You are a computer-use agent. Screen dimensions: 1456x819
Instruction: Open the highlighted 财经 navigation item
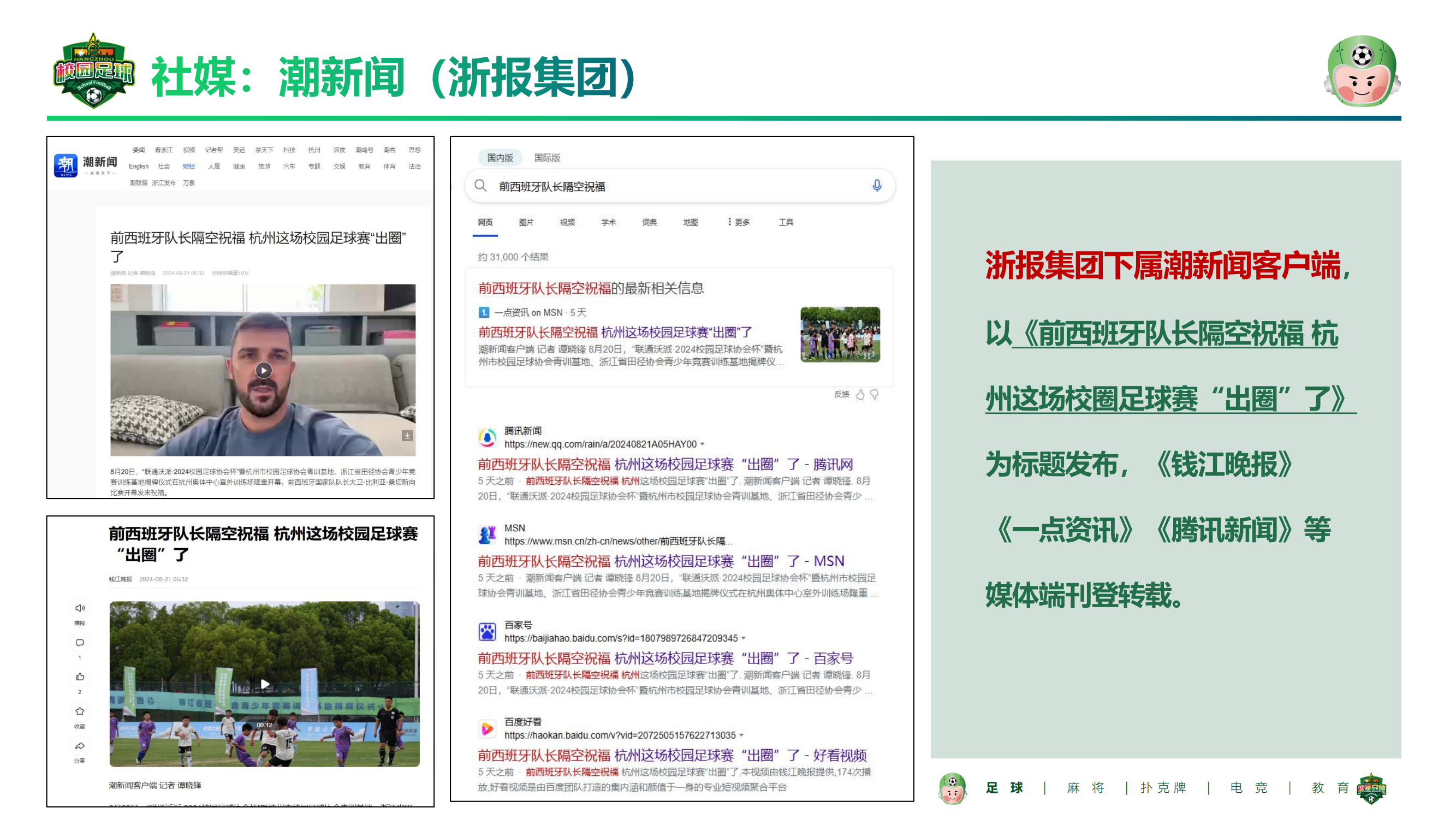click(189, 166)
